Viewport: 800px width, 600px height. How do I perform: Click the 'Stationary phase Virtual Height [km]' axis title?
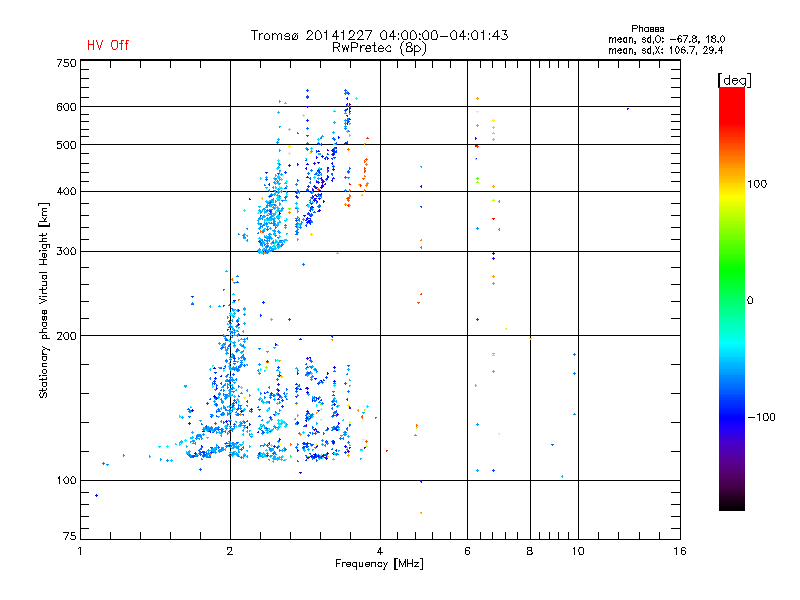[44, 301]
